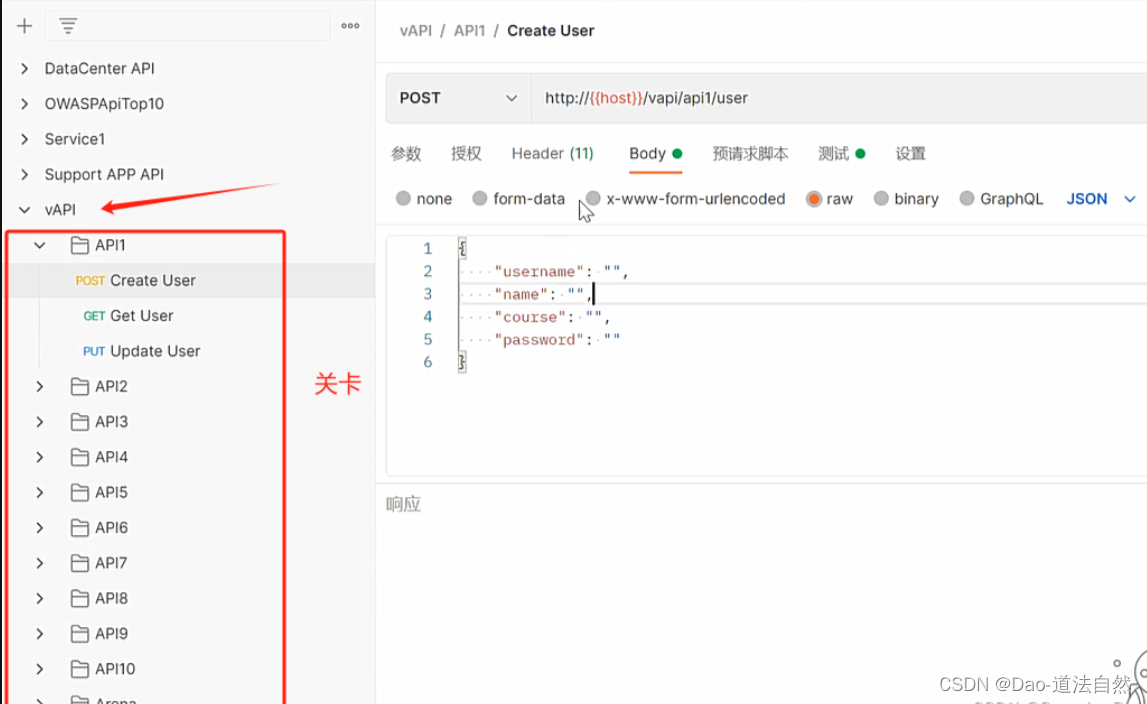Select the raw body type radio button
This screenshot has width=1147, height=704.
[814, 199]
